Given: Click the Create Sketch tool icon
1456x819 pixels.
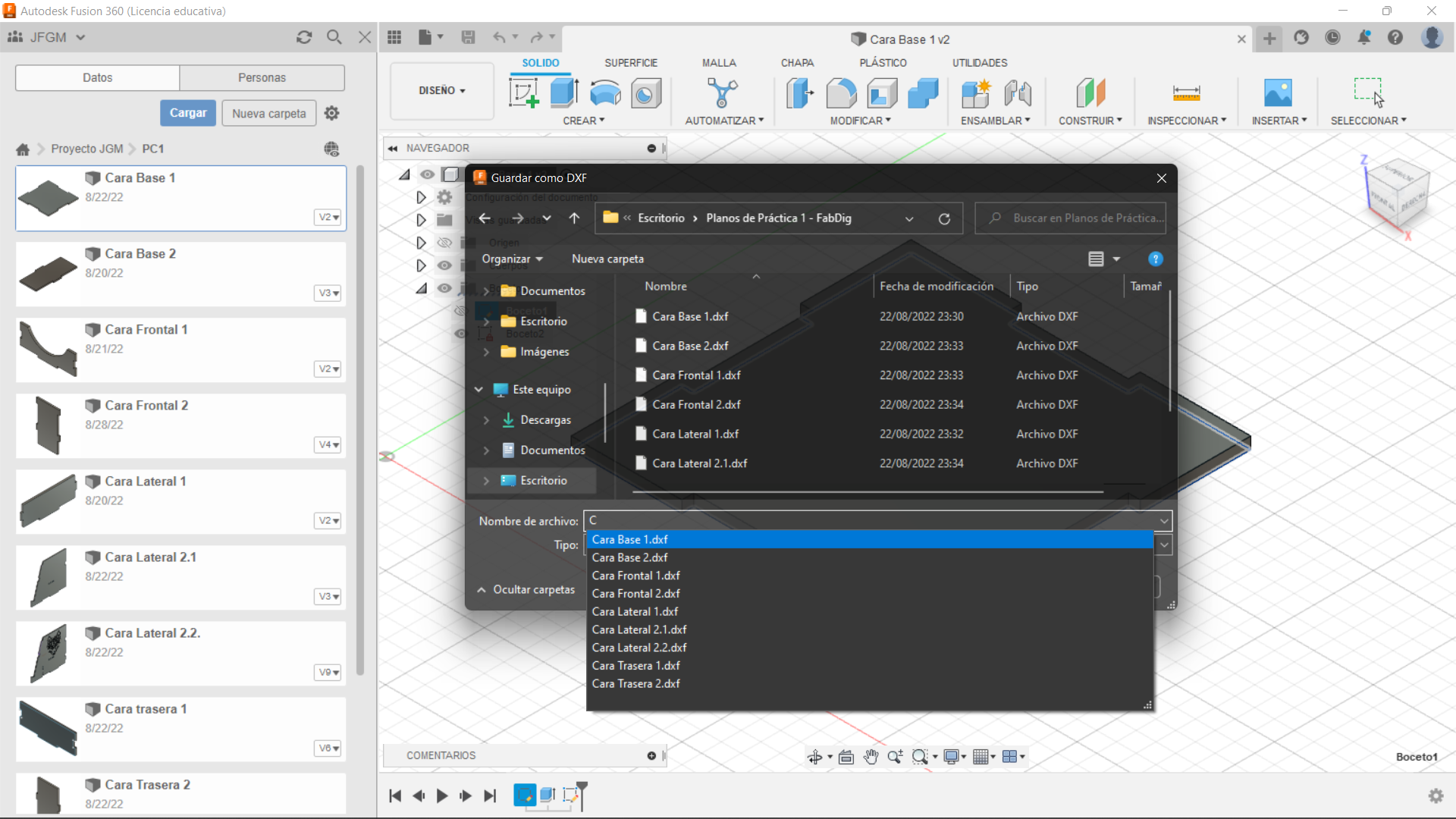Looking at the screenshot, I should [523, 93].
